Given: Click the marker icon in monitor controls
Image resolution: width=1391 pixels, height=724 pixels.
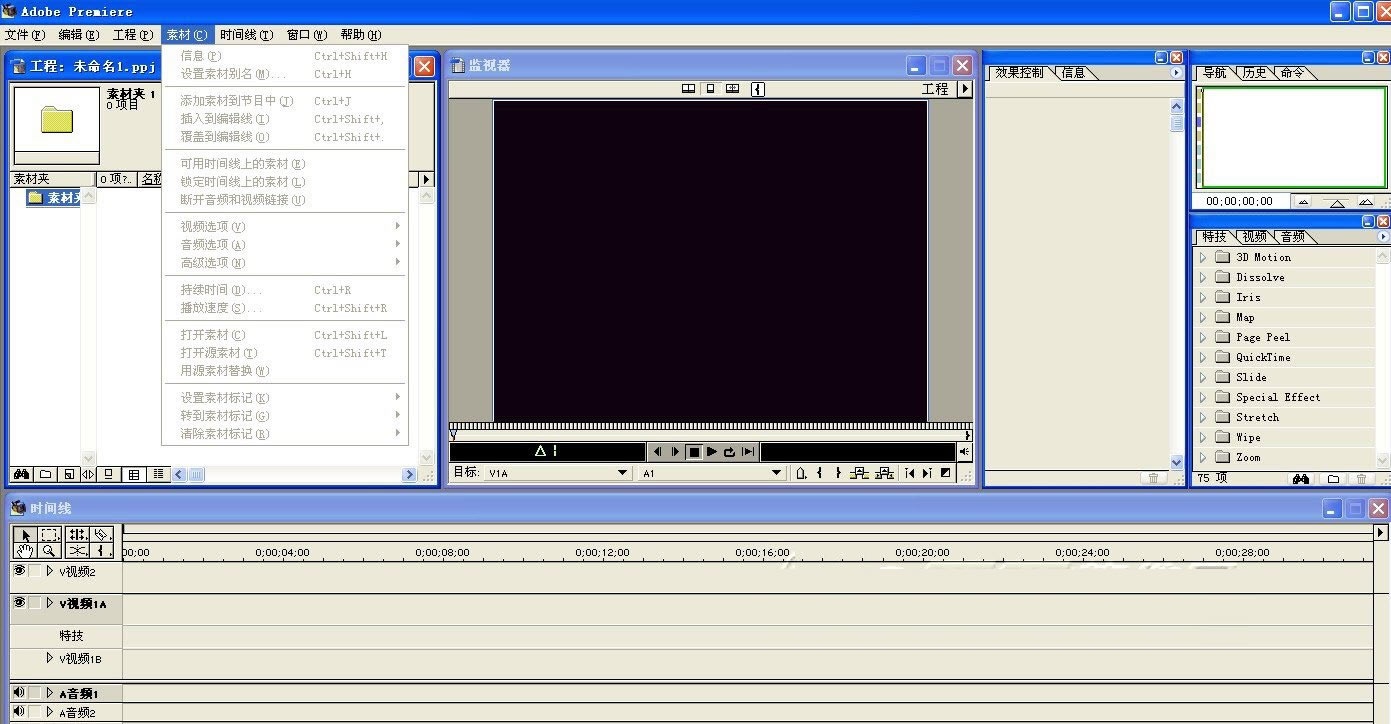Looking at the screenshot, I should 801,473.
